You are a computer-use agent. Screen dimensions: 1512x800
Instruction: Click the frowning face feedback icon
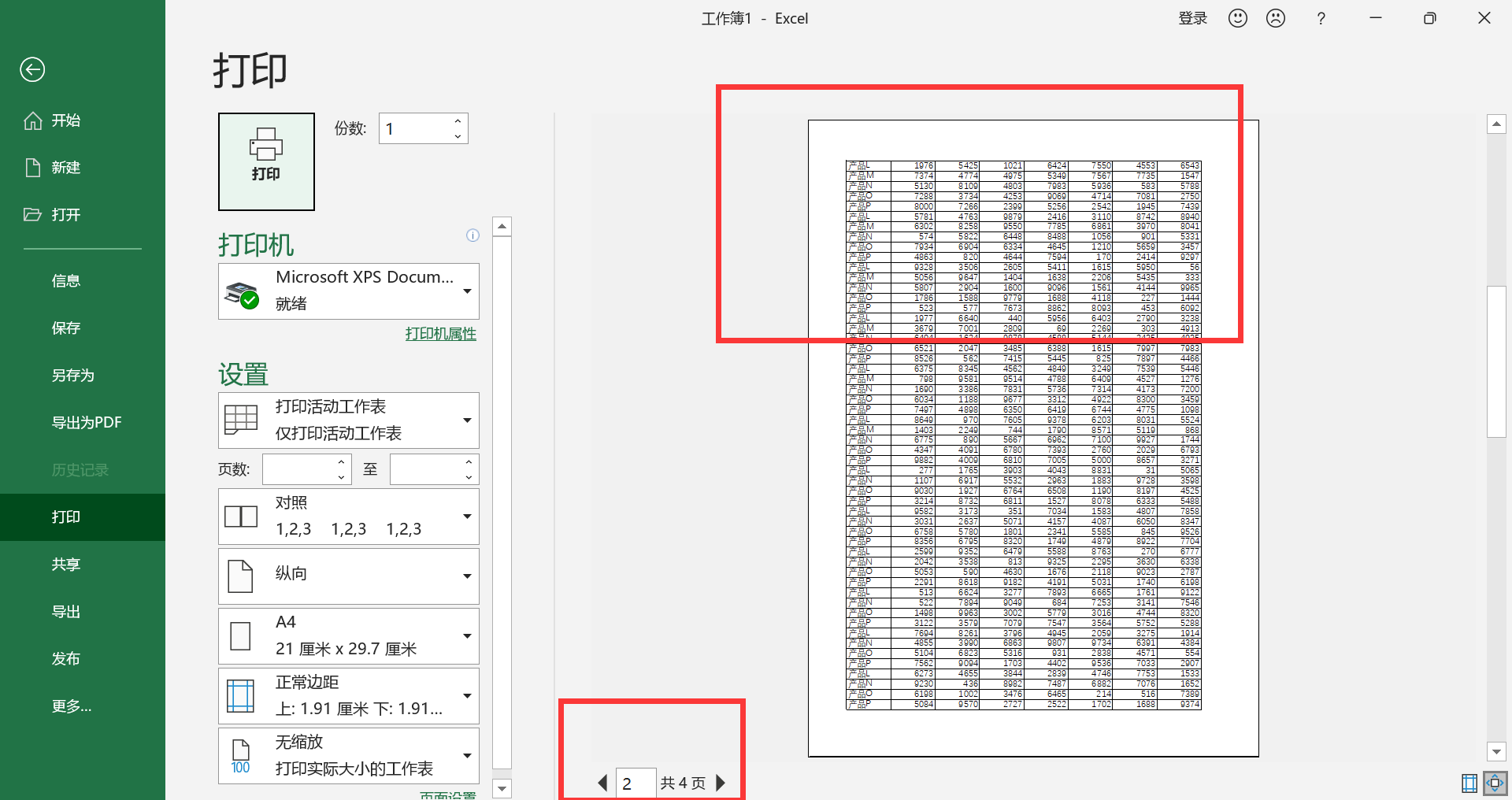coord(1276,18)
